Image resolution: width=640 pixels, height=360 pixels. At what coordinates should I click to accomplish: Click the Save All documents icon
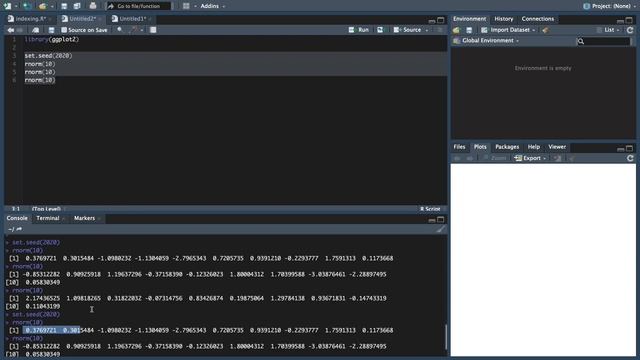point(77,6)
